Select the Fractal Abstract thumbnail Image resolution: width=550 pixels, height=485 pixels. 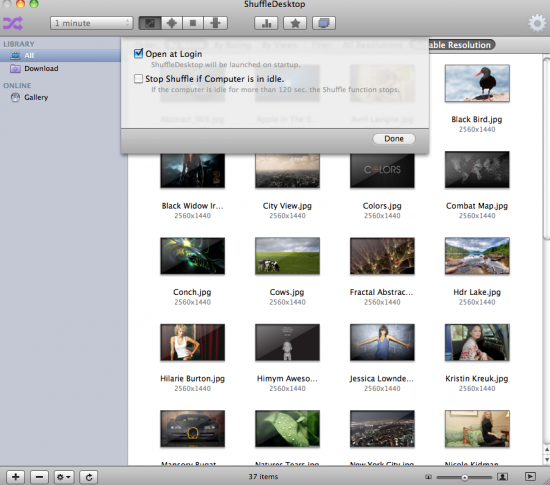(x=382, y=256)
